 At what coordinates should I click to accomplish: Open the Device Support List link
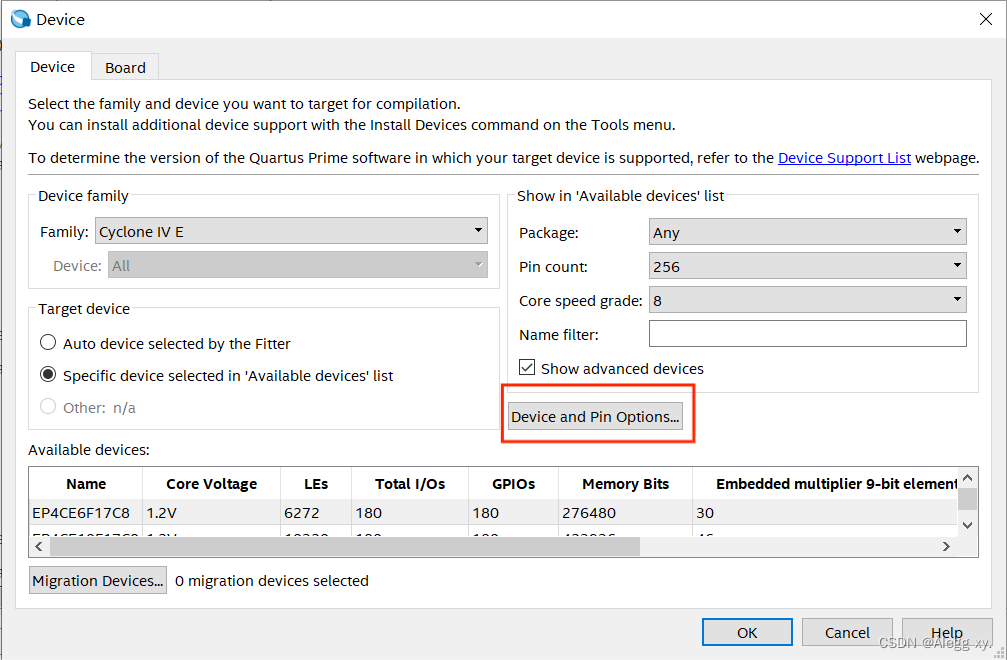tap(844, 158)
